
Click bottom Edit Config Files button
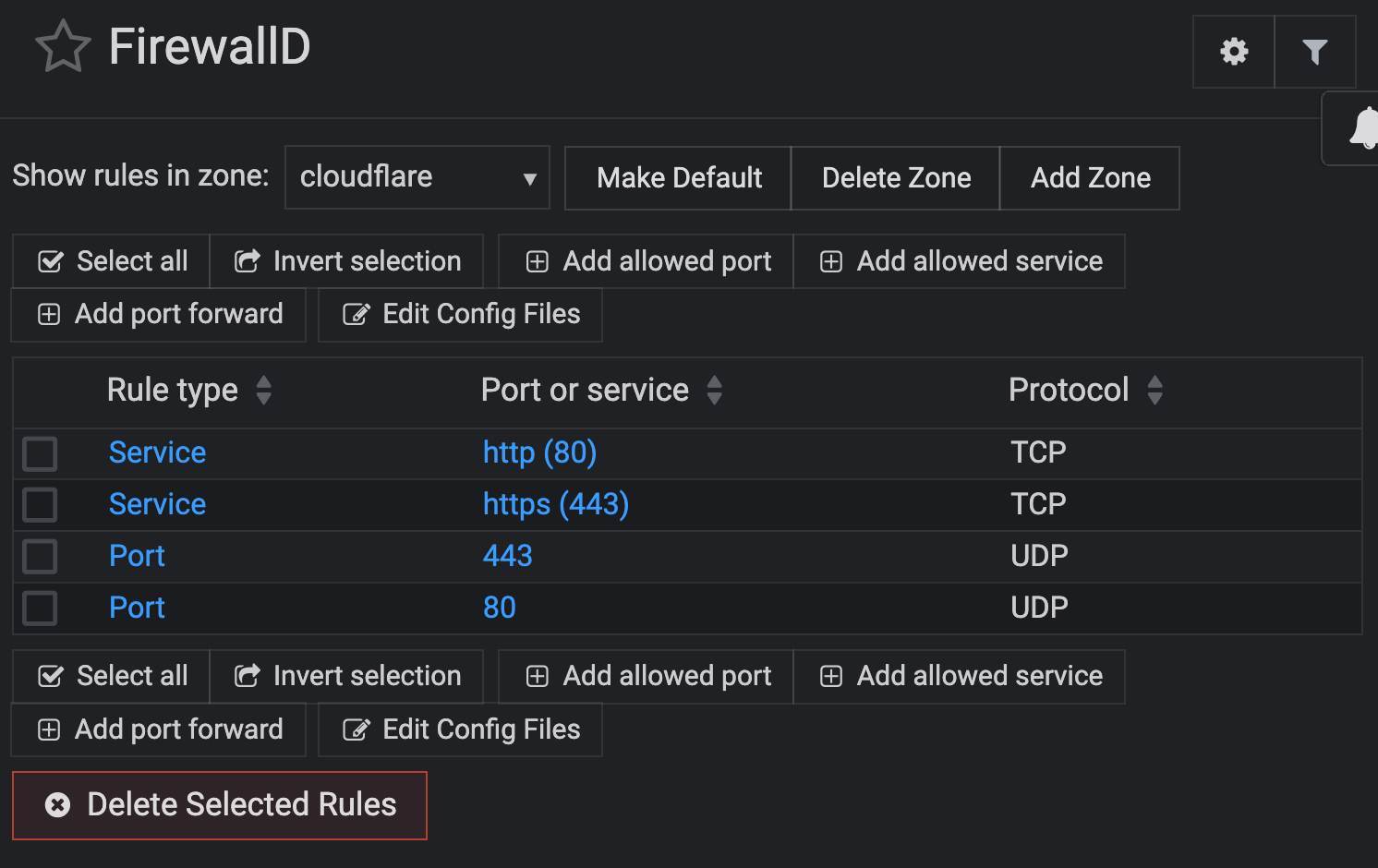pos(461,729)
